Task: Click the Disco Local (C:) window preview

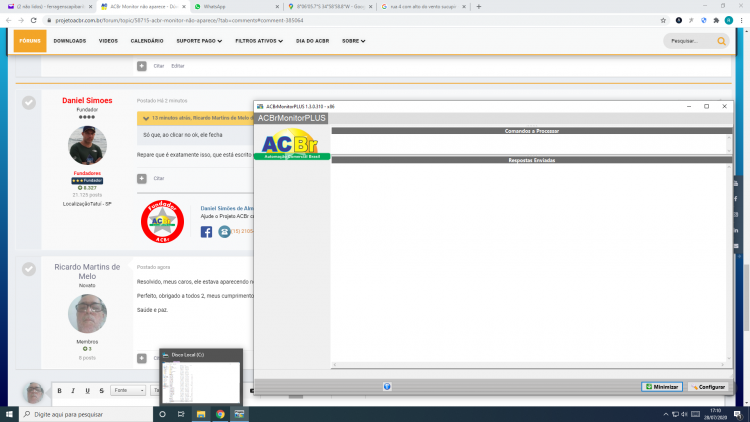Action: [x=201, y=377]
